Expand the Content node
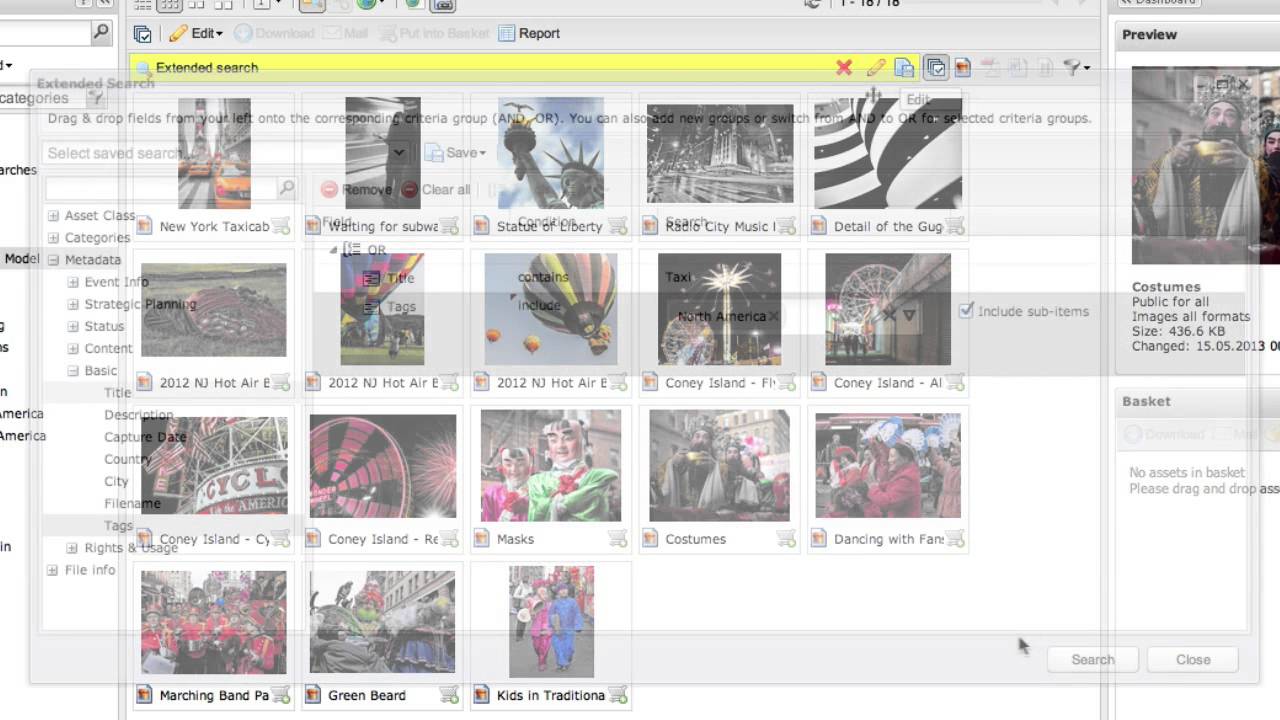The image size is (1280, 720). (x=73, y=348)
